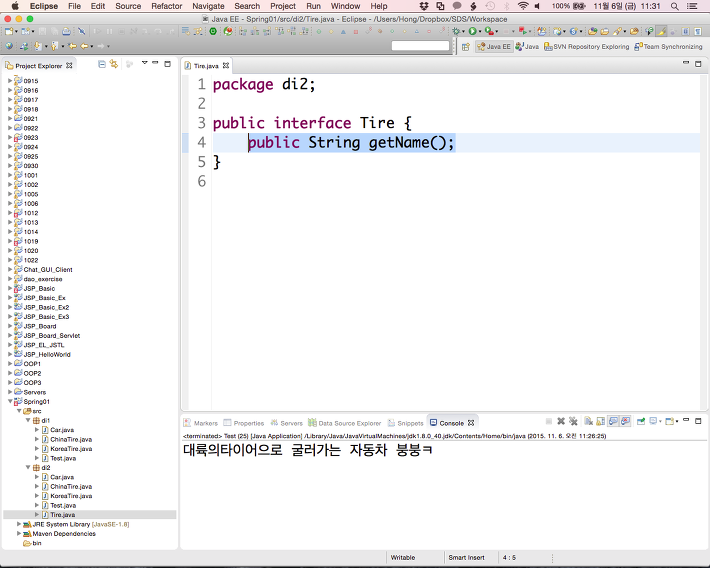Viewport: 710px width, 568px height.
Task: Open SVN Repository Exploring perspective
Action: [586, 47]
